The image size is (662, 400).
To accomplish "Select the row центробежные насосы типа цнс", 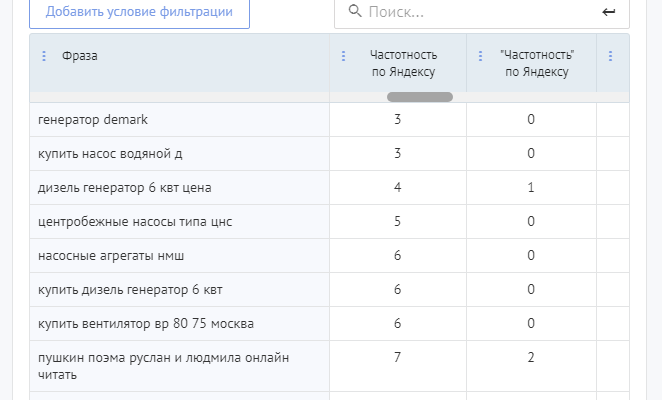I will click(x=134, y=222).
